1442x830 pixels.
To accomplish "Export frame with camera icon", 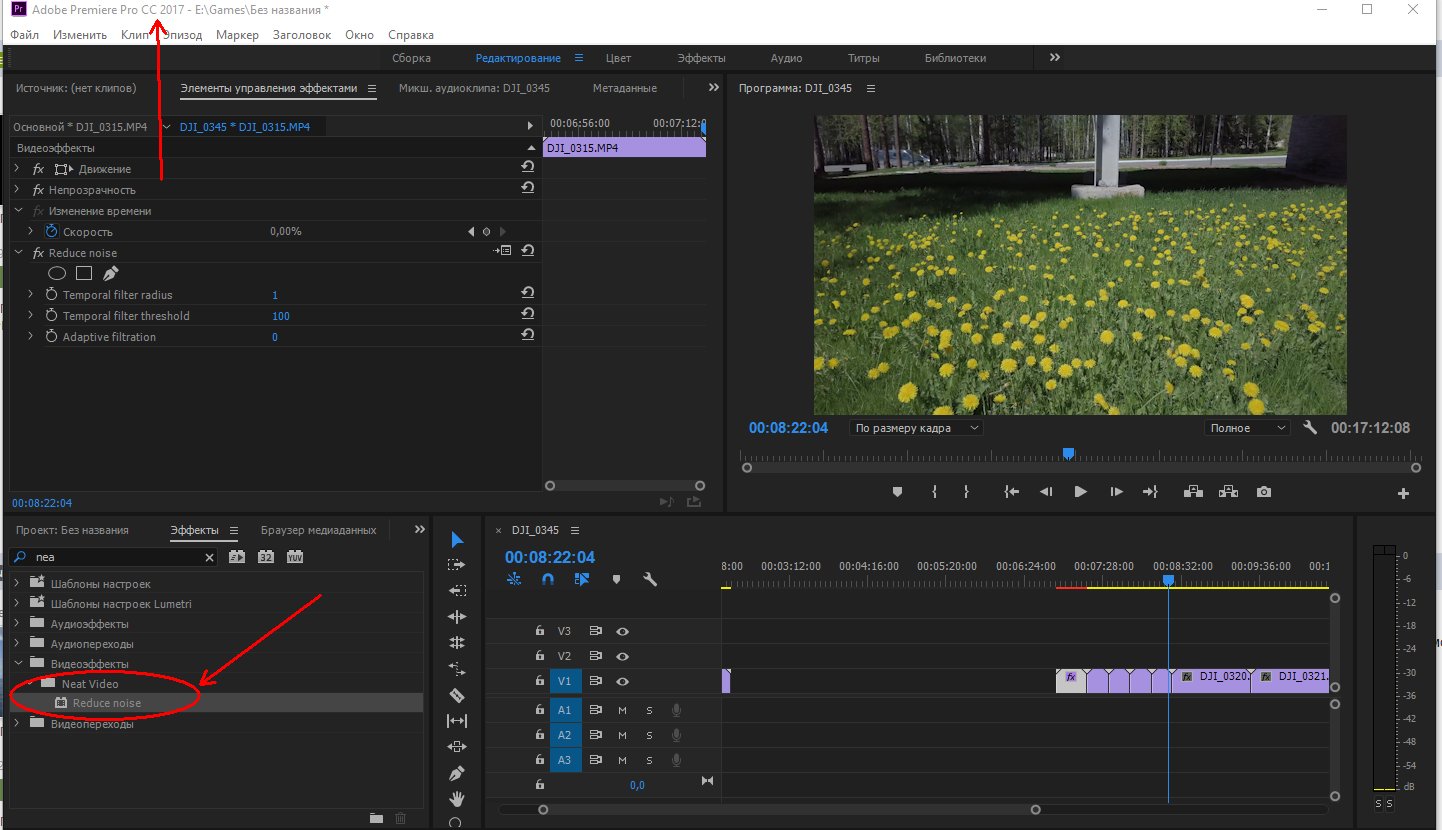I will tap(1264, 492).
